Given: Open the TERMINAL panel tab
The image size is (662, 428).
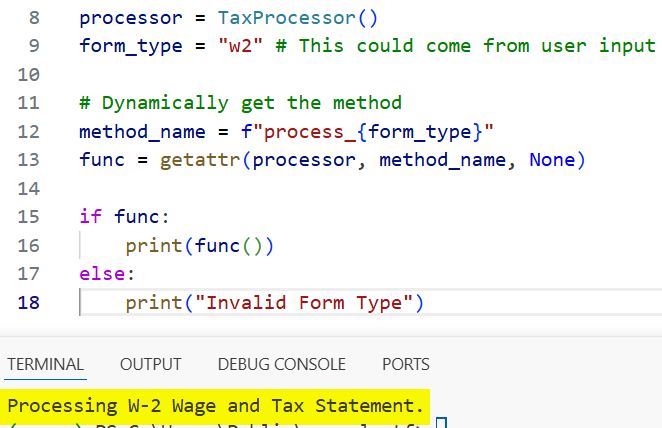Looking at the screenshot, I should [x=45, y=364].
